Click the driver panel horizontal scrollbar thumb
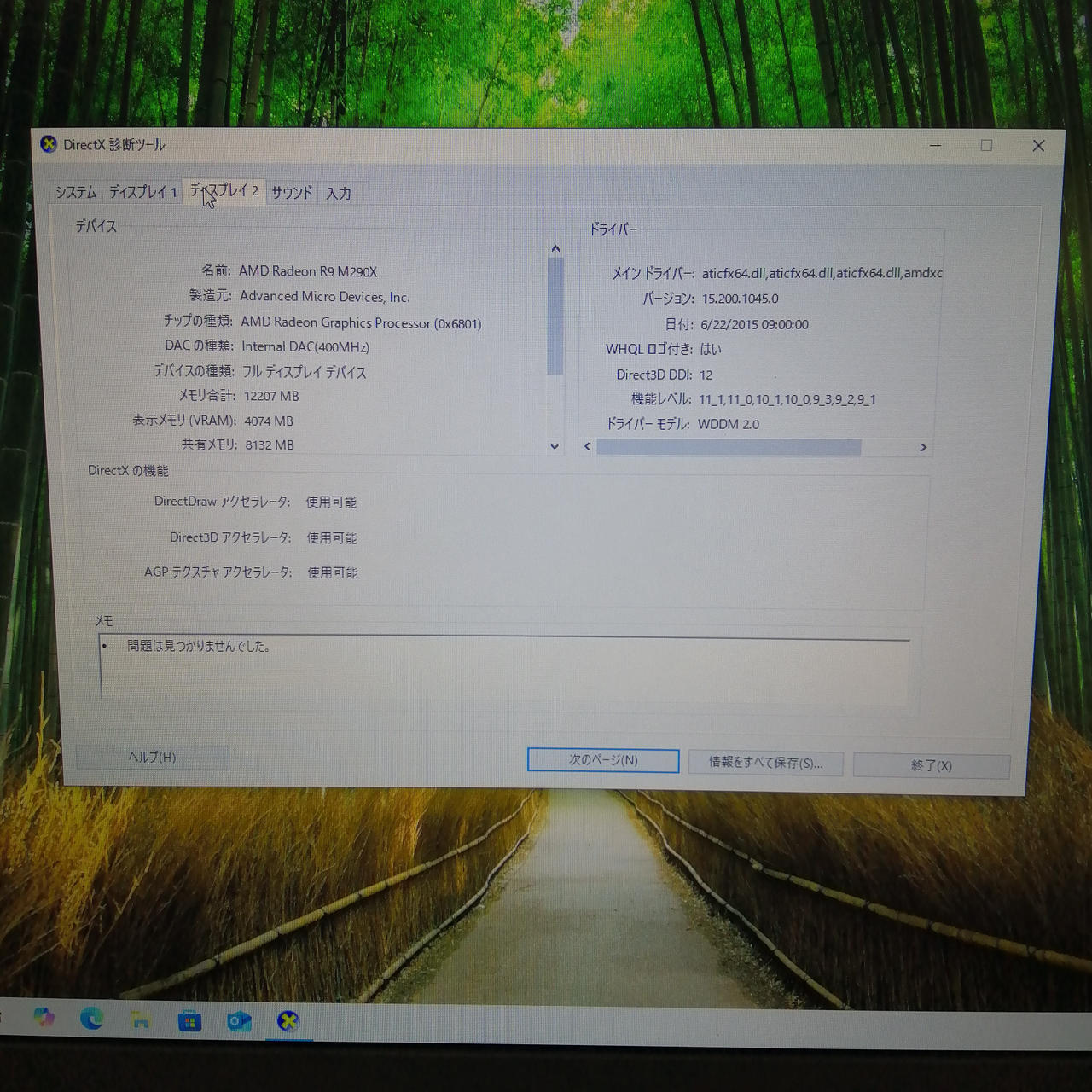Screen dimensions: 1092x1092 click(x=729, y=447)
